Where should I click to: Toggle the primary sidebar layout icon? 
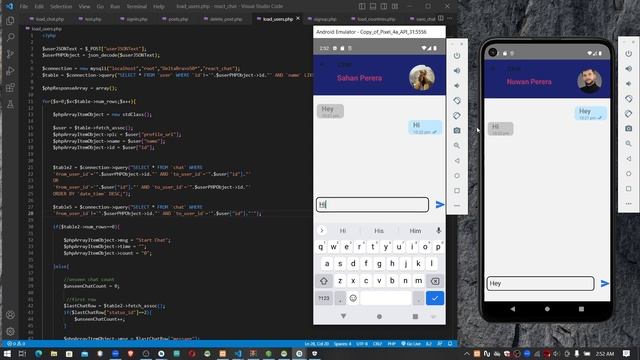coord(362,6)
